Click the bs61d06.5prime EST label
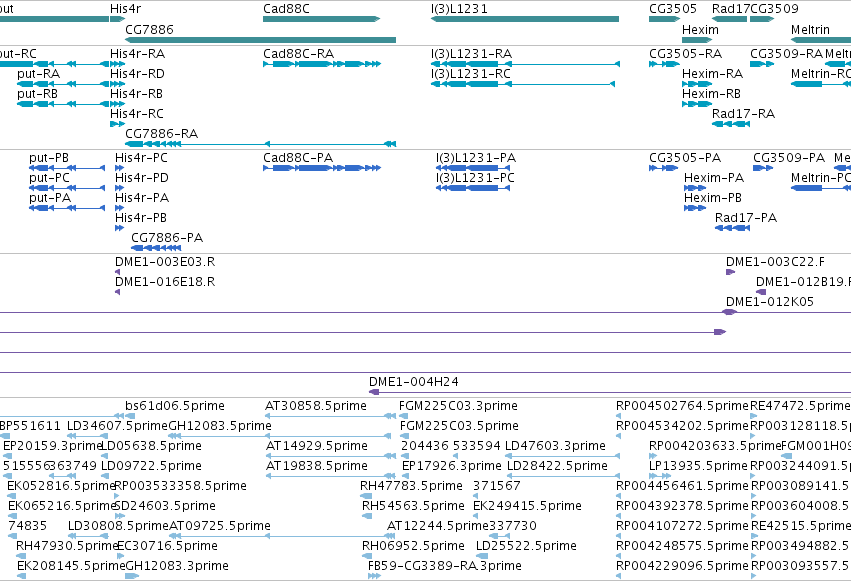 click(175, 406)
